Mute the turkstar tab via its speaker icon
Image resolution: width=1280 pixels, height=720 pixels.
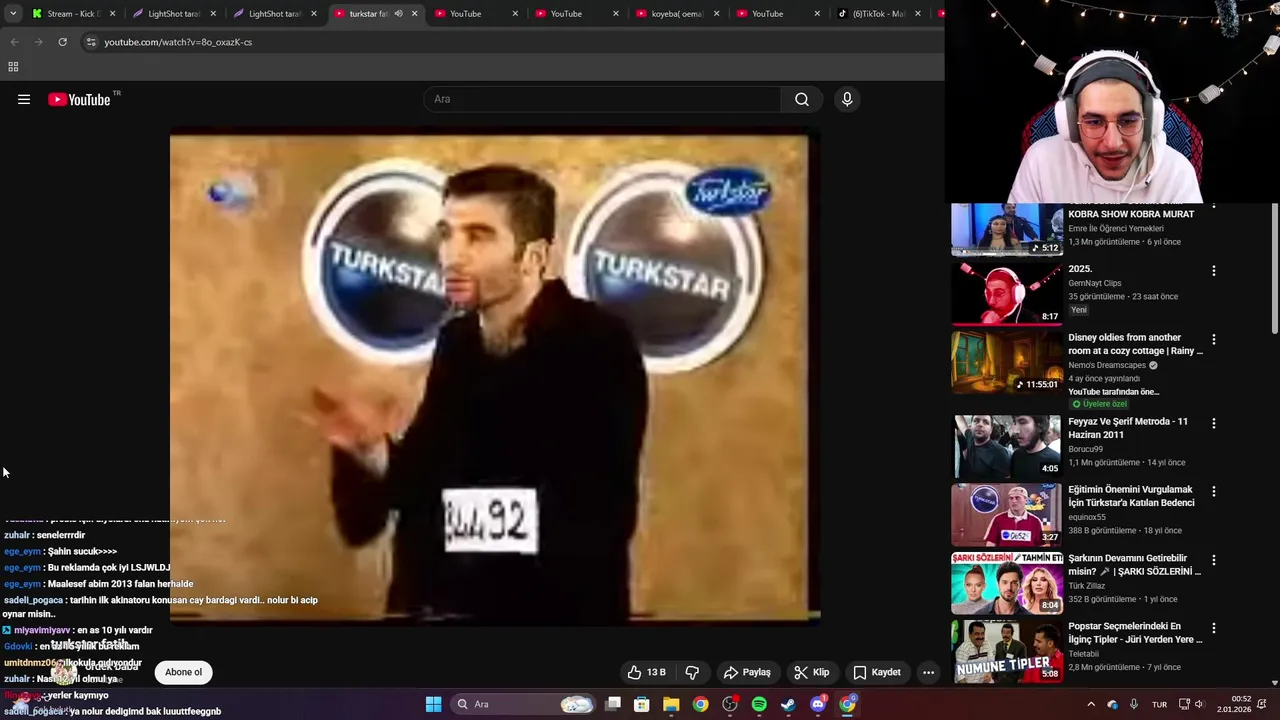(398, 14)
